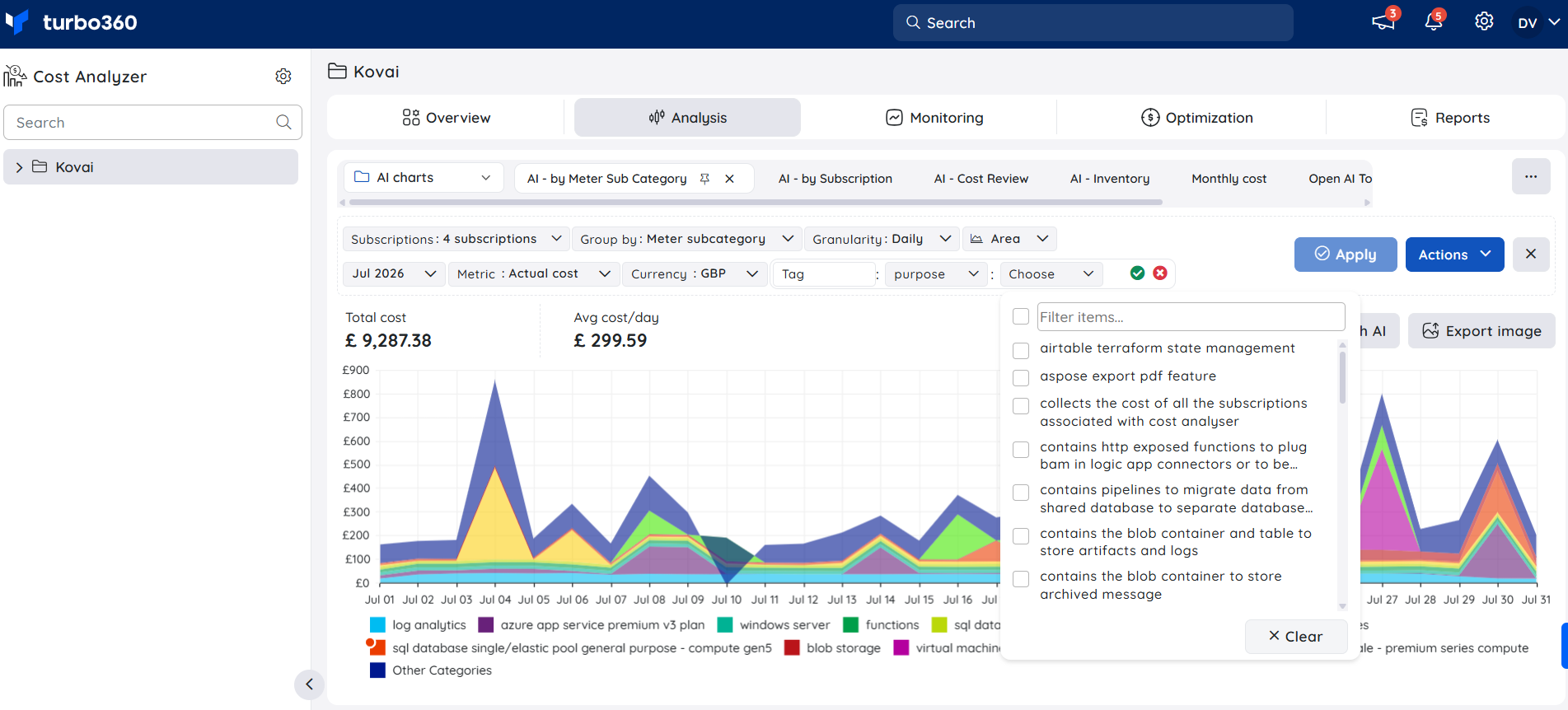1568x710 pixels.
Task: Click the Tag input field
Action: click(824, 273)
